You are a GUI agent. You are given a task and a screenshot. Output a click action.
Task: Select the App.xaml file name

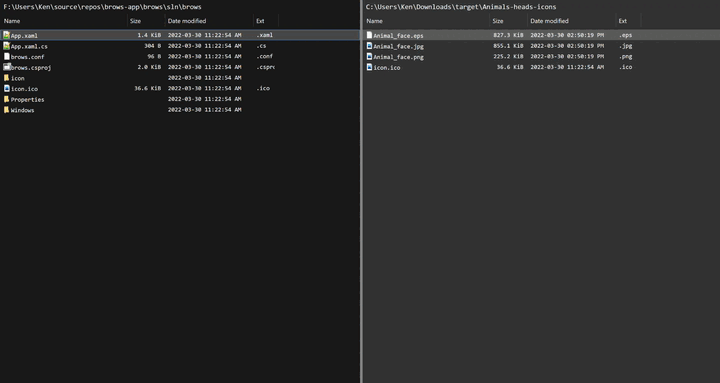tap(24, 35)
